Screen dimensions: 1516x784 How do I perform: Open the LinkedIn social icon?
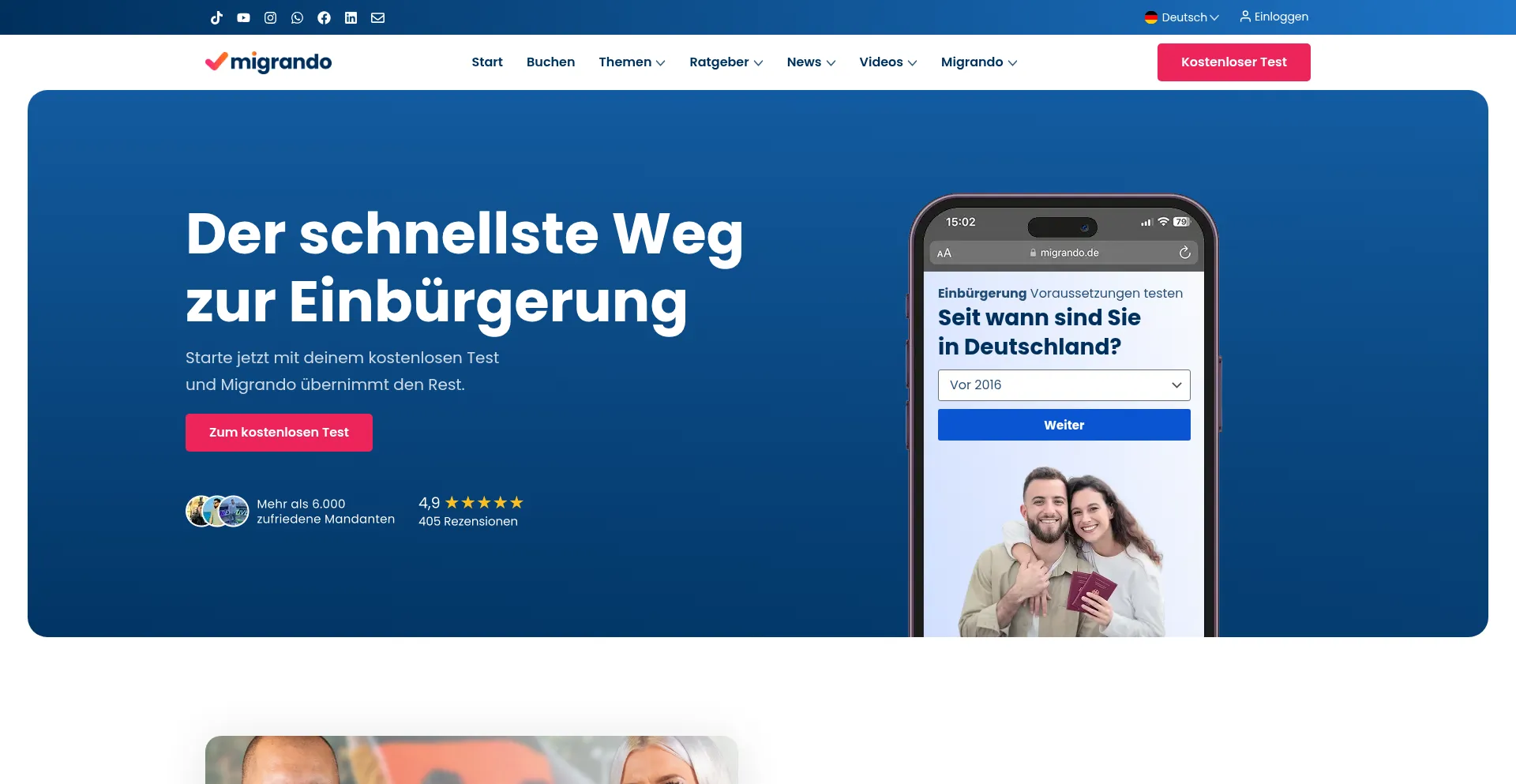[351, 17]
